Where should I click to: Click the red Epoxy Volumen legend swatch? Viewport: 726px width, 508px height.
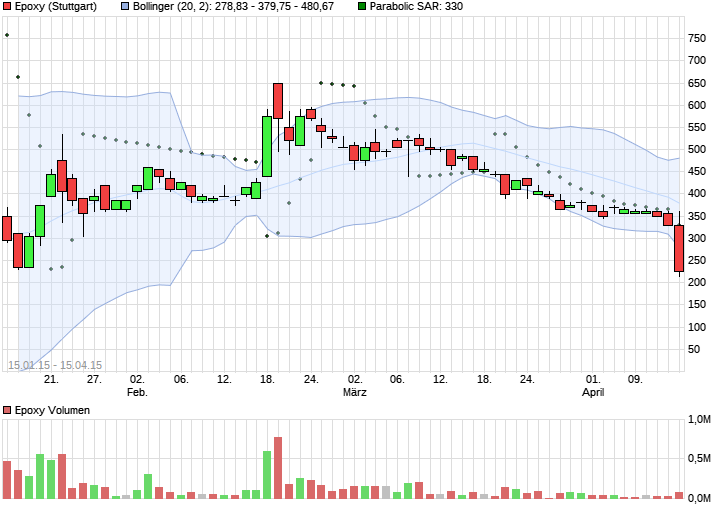(7, 410)
